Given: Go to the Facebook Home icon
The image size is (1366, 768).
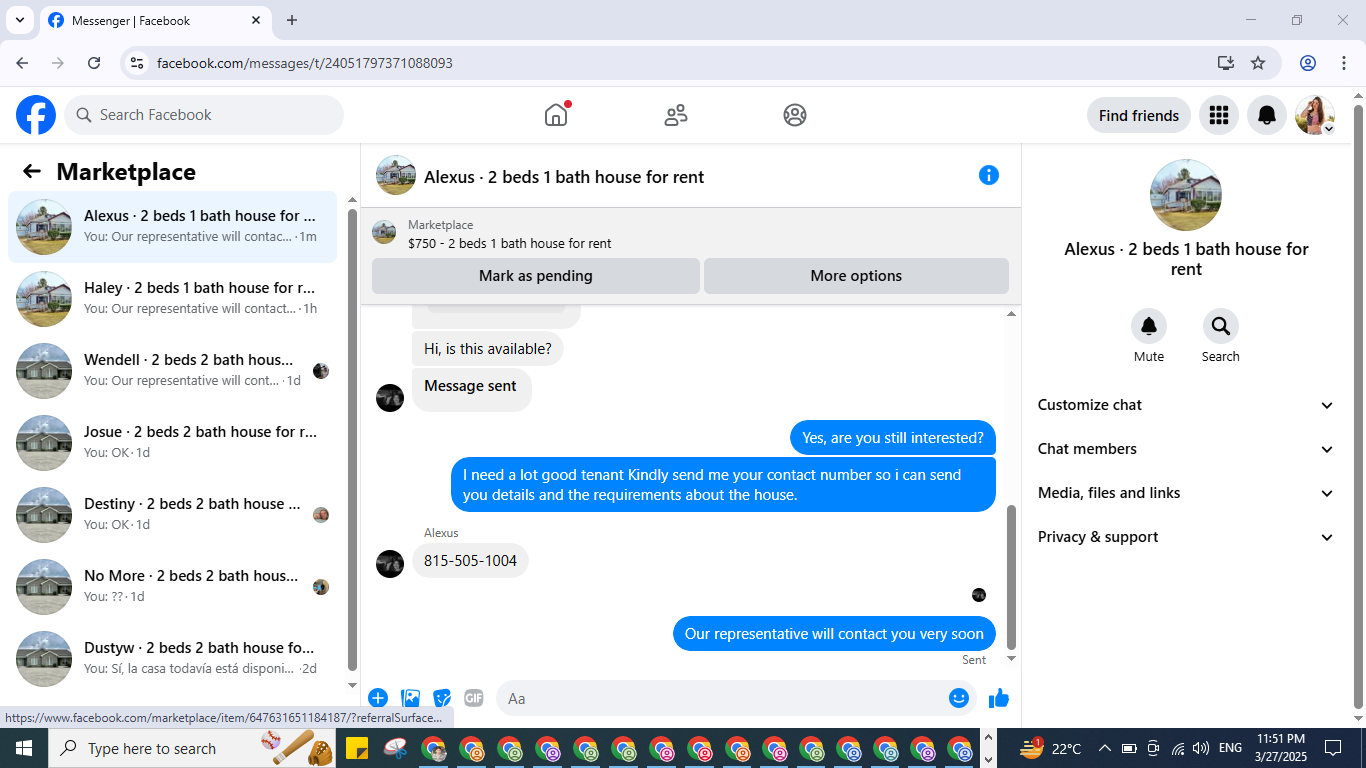Looking at the screenshot, I should (x=556, y=115).
